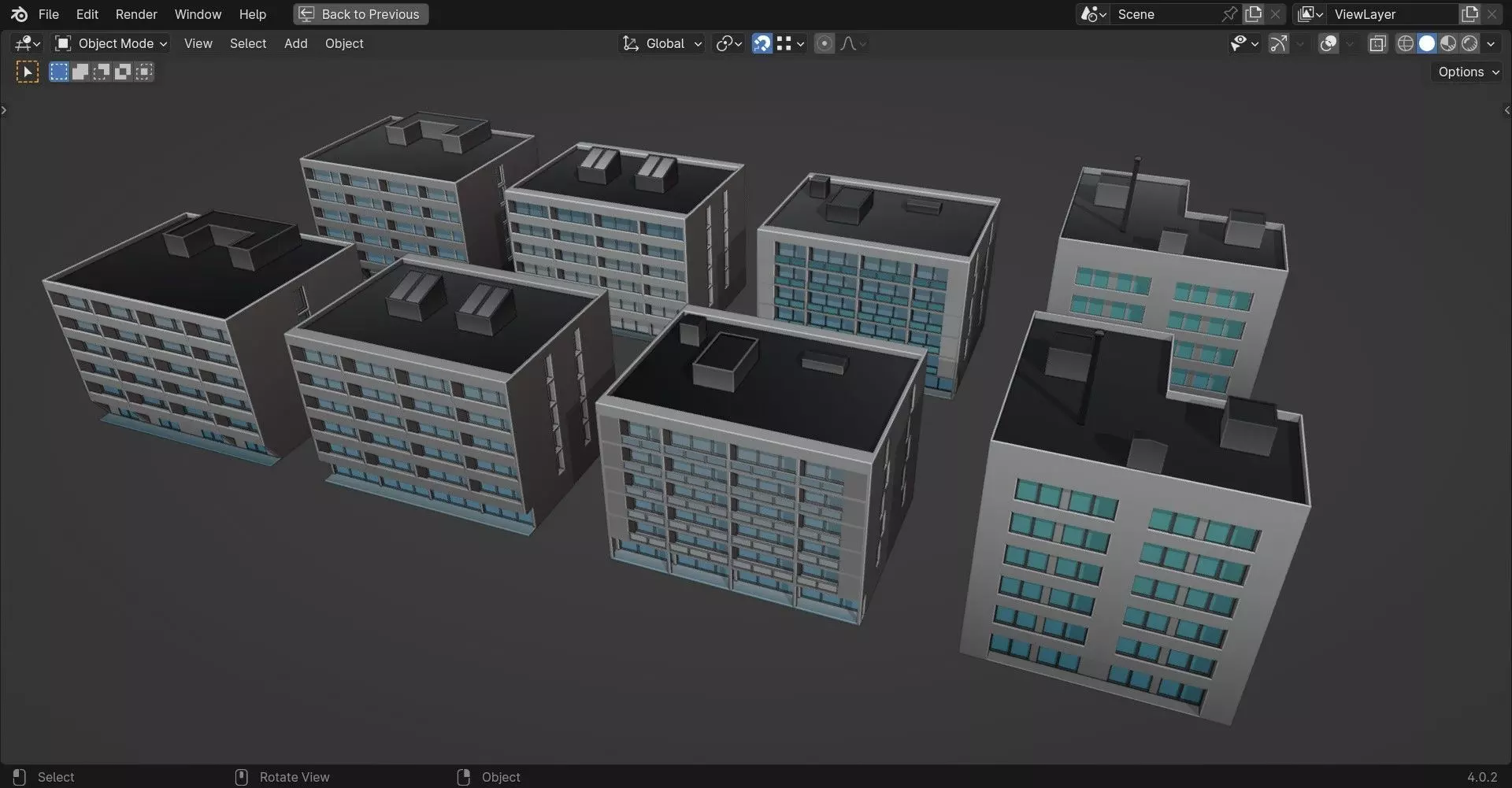Click the Blender logo icon
Image resolution: width=1512 pixels, height=788 pixels.
20,14
